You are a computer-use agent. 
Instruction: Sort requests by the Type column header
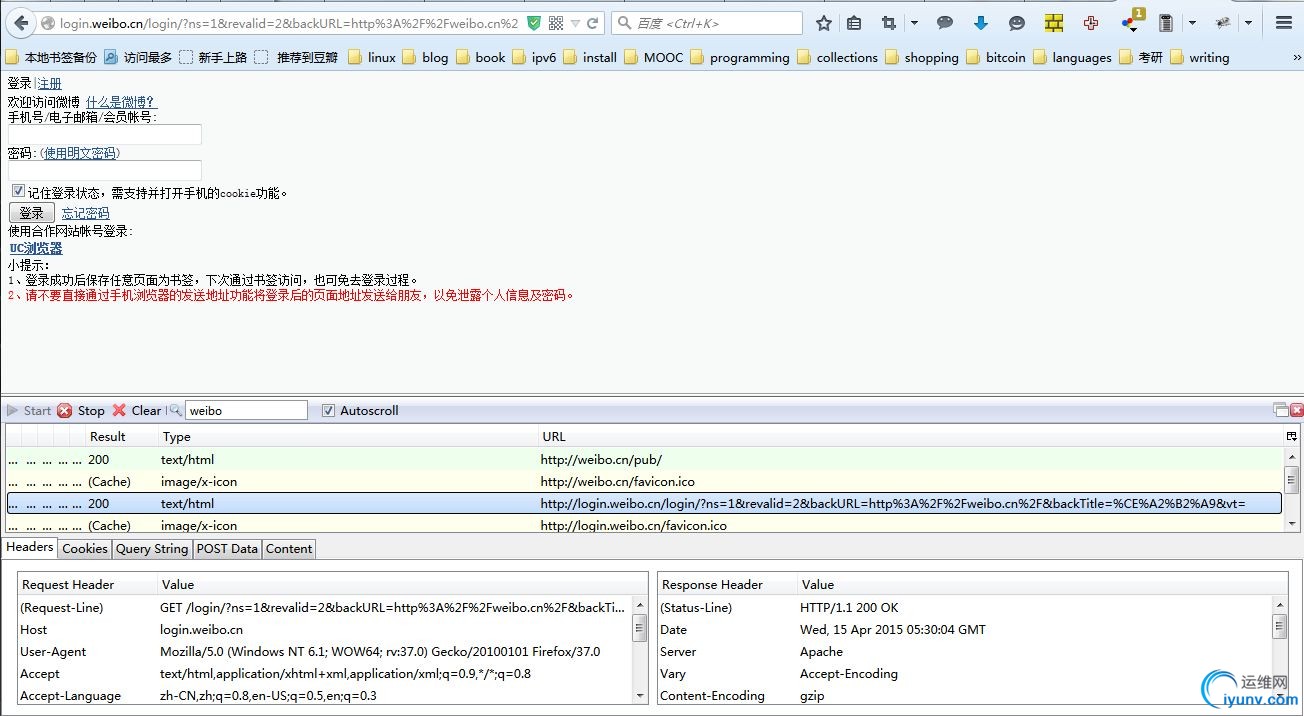pyautogui.click(x=348, y=436)
